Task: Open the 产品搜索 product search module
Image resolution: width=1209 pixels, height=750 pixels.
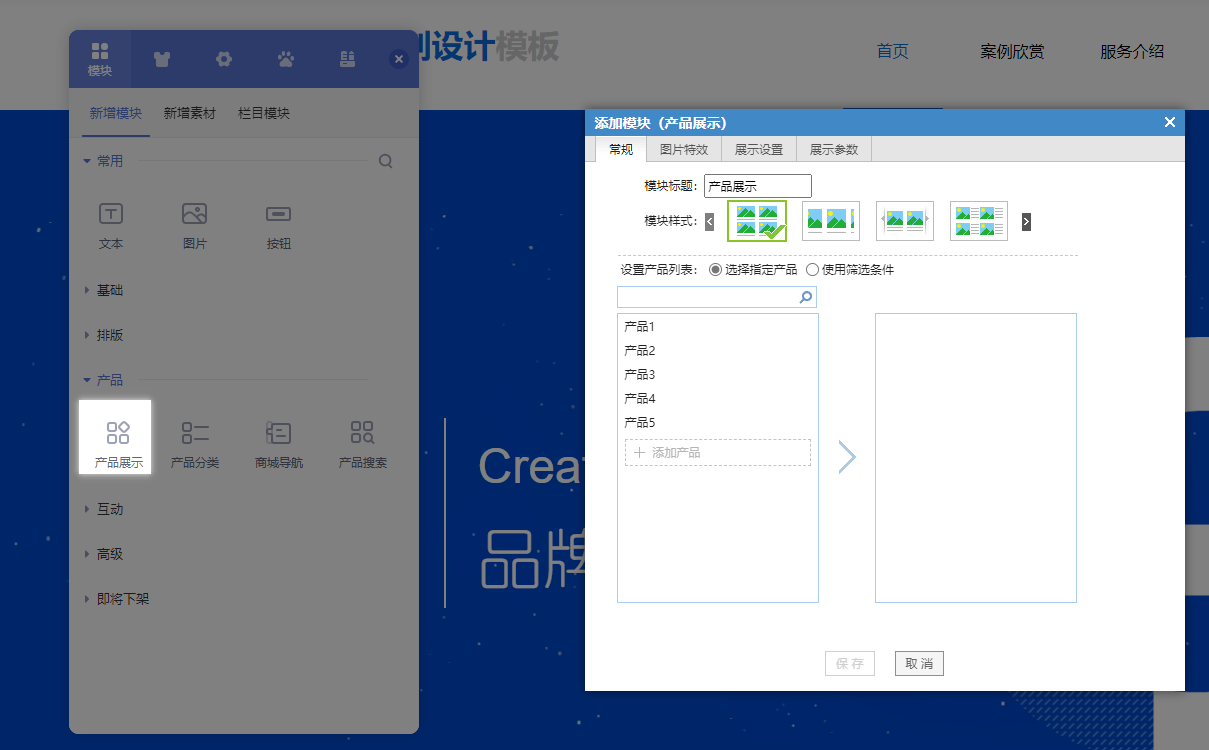Action: pos(362,437)
